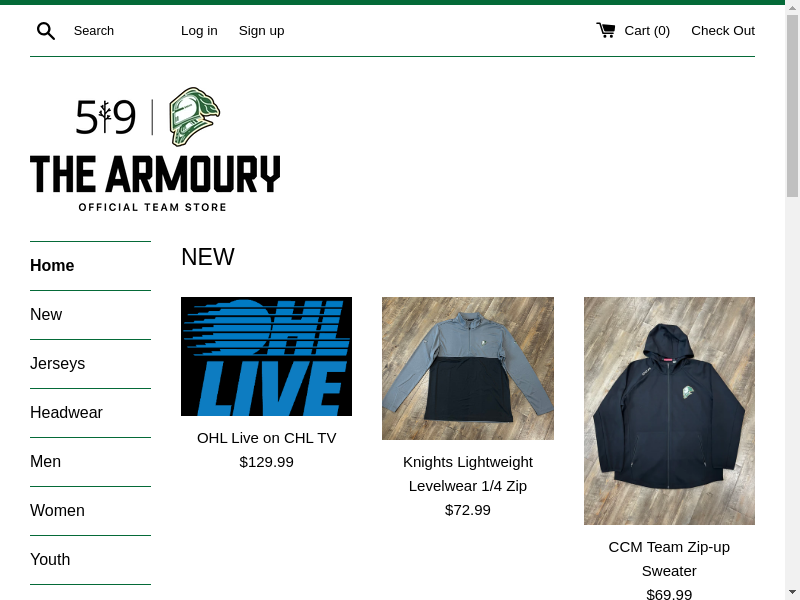
Task: Proceed to Check Out
Action: click(x=722, y=31)
